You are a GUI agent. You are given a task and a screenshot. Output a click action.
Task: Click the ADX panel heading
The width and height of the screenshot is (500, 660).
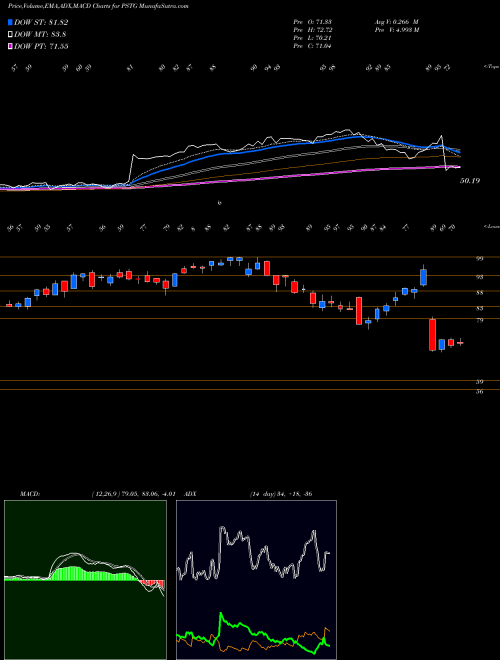[191, 494]
